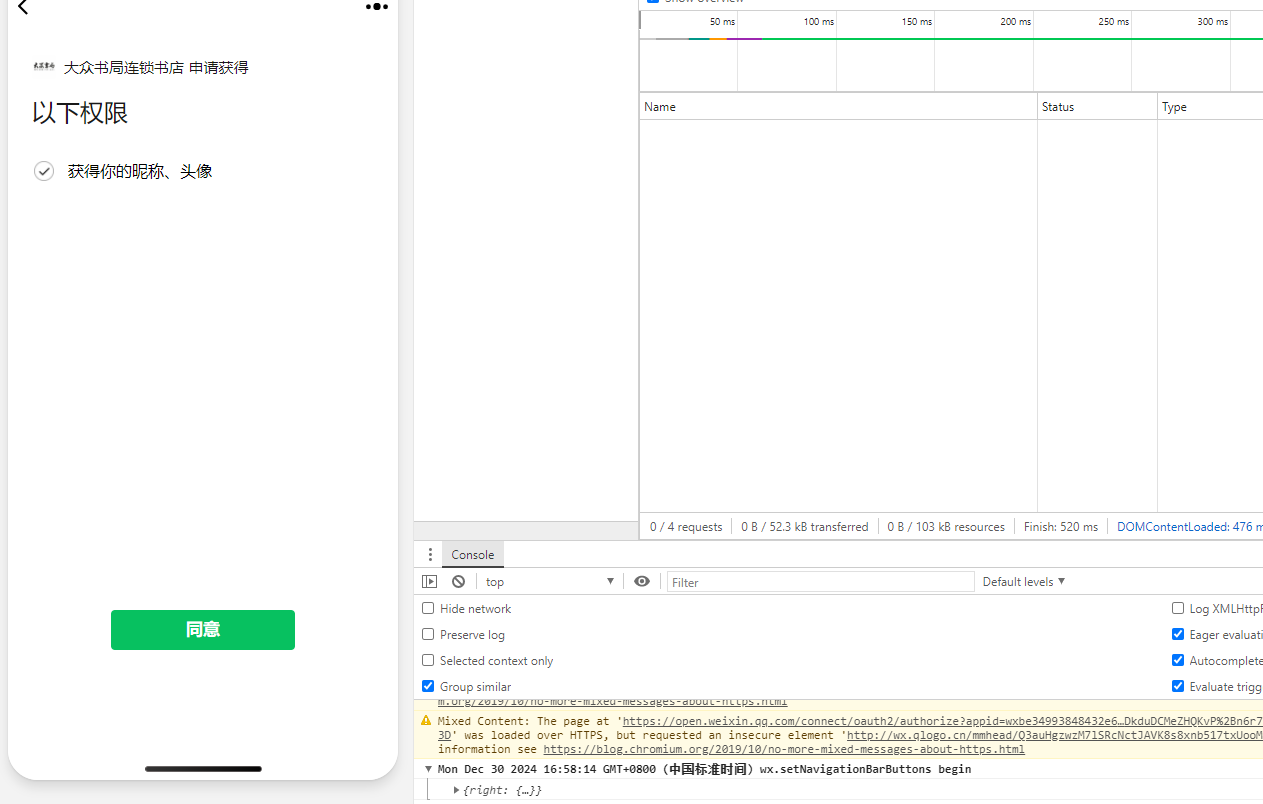Go back using the phone's back arrow

click(x=23, y=7)
